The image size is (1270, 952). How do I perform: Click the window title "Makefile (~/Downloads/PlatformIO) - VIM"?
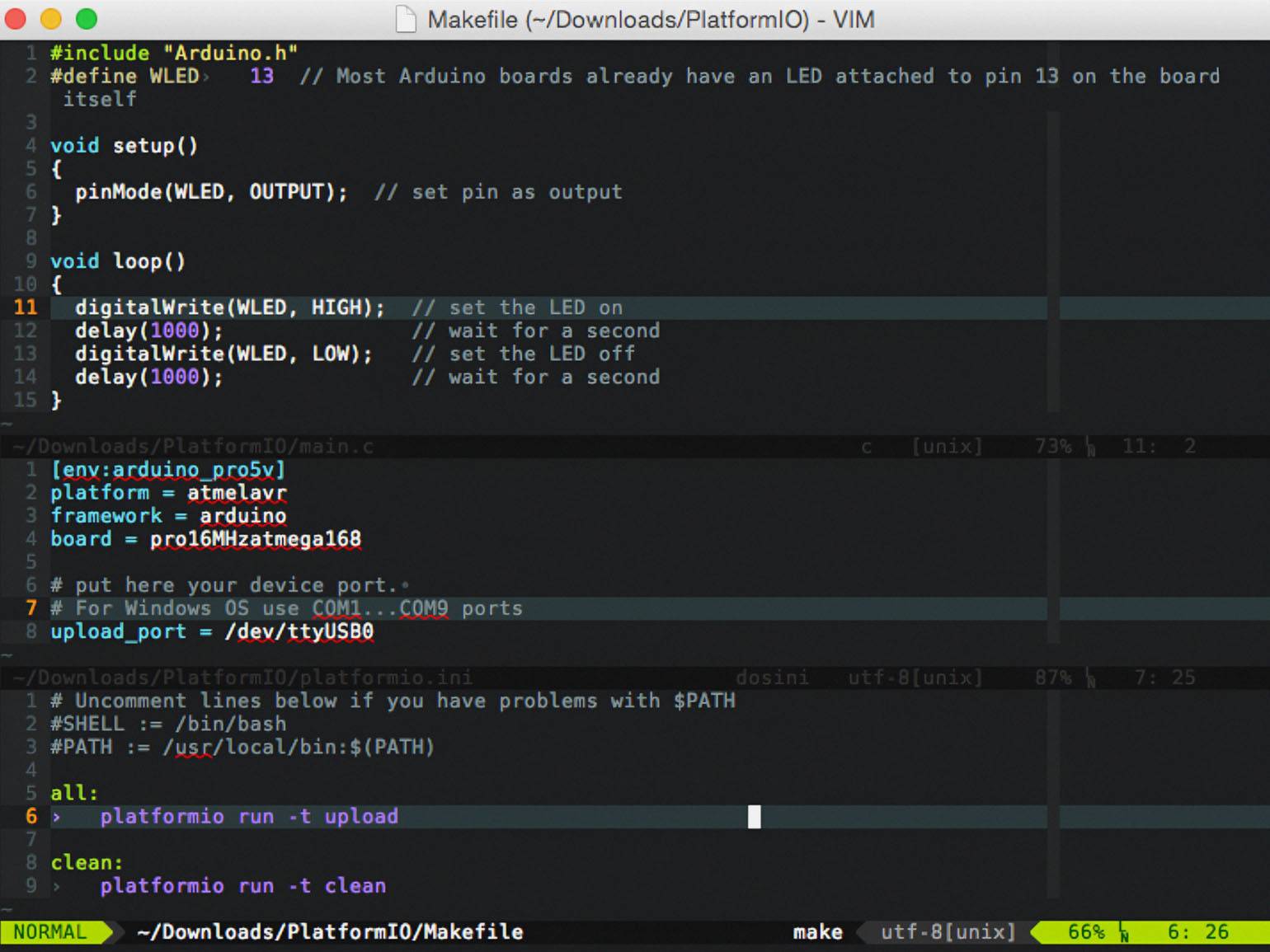(651, 19)
